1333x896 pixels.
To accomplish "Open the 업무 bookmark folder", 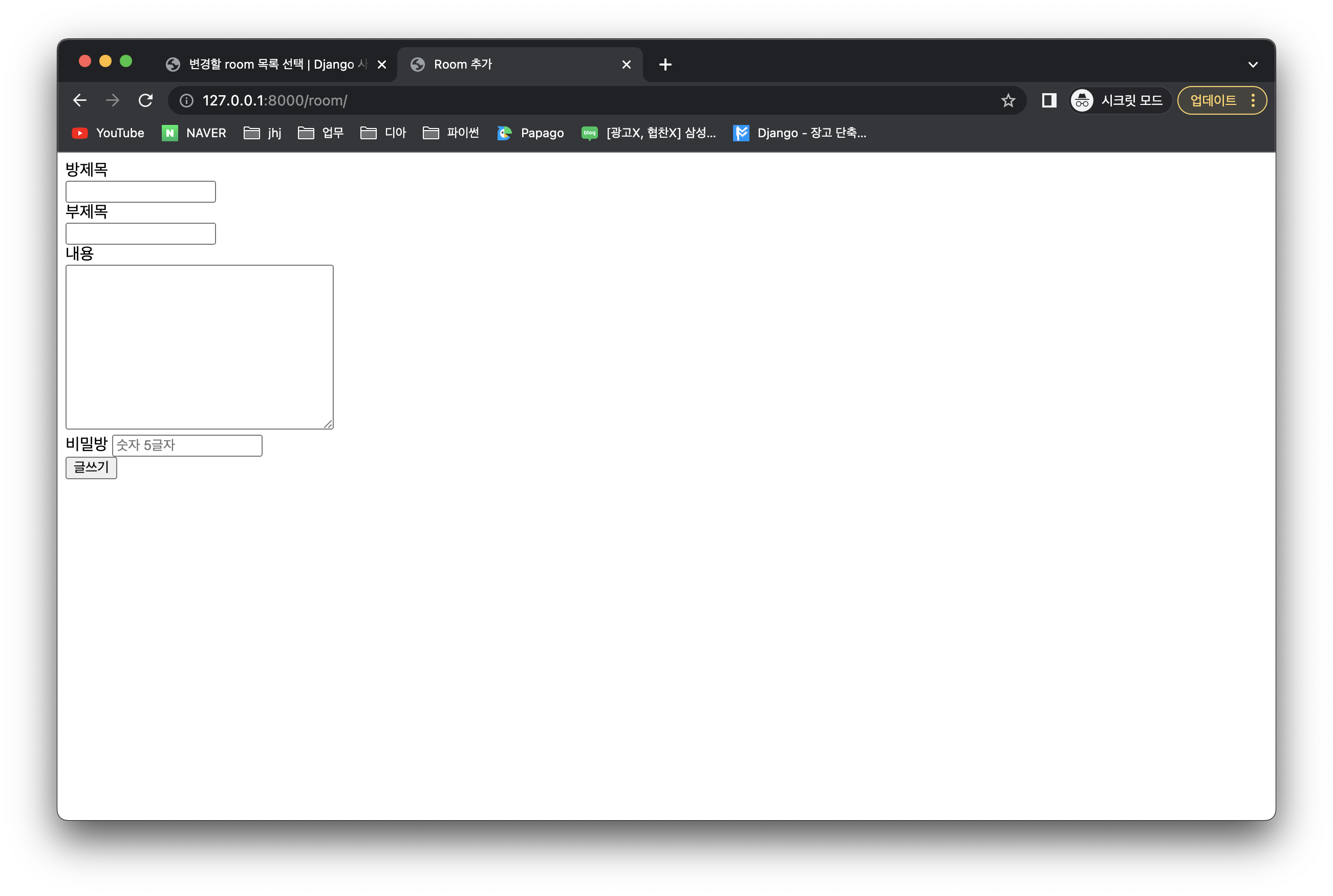I will click(321, 133).
